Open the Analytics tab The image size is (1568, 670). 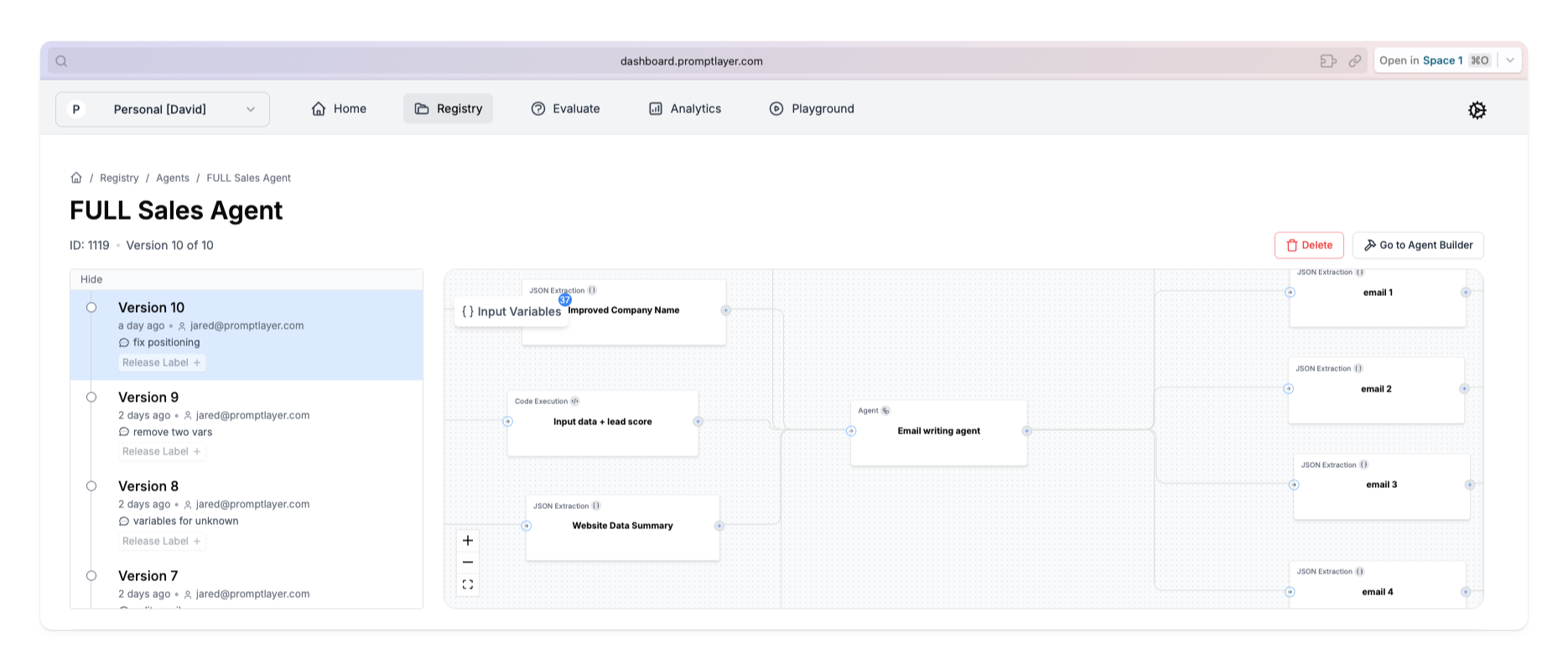click(684, 109)
